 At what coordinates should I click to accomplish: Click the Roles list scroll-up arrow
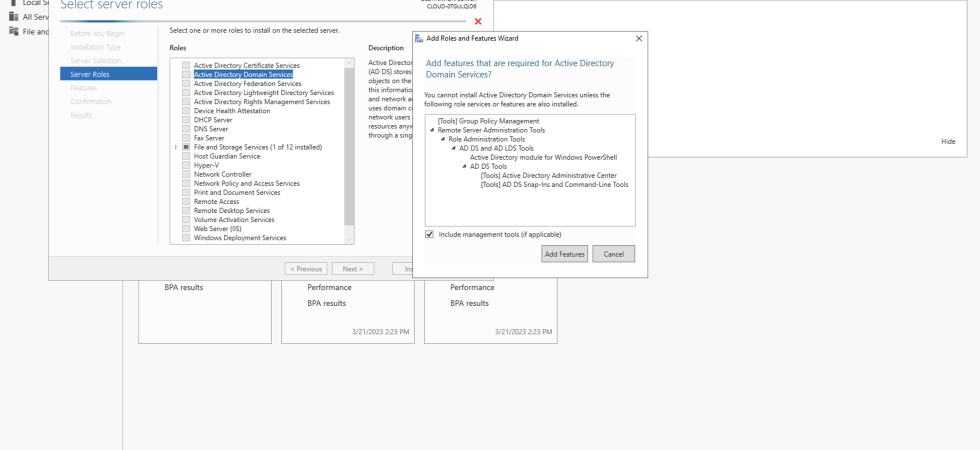point(349,62)
